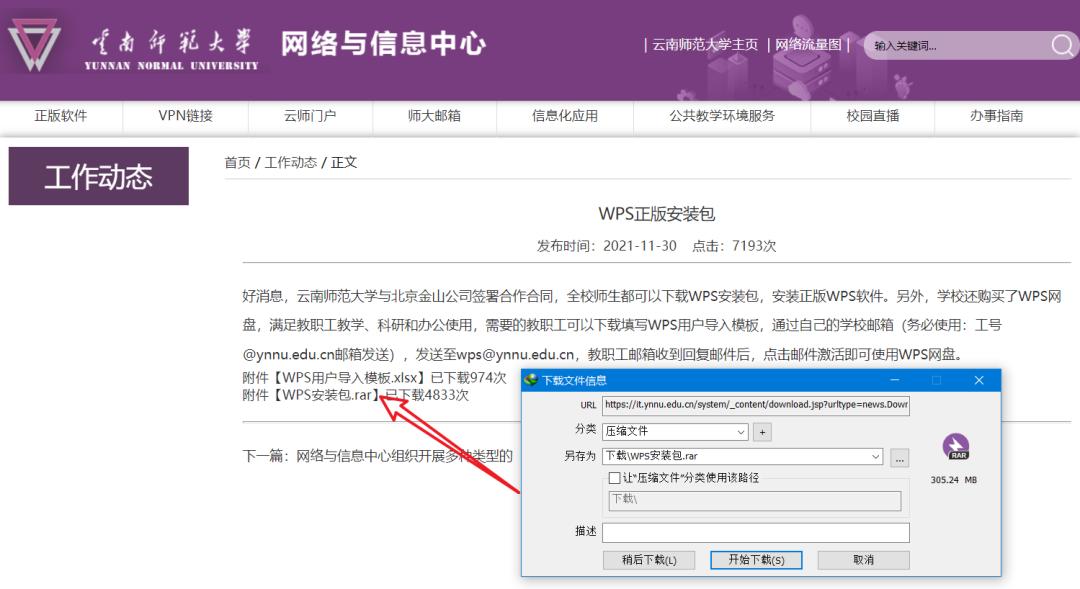This screenshot has height=589, width=1080.
Task: Click the disabled 下载\ path field
Action: [754, 500]
